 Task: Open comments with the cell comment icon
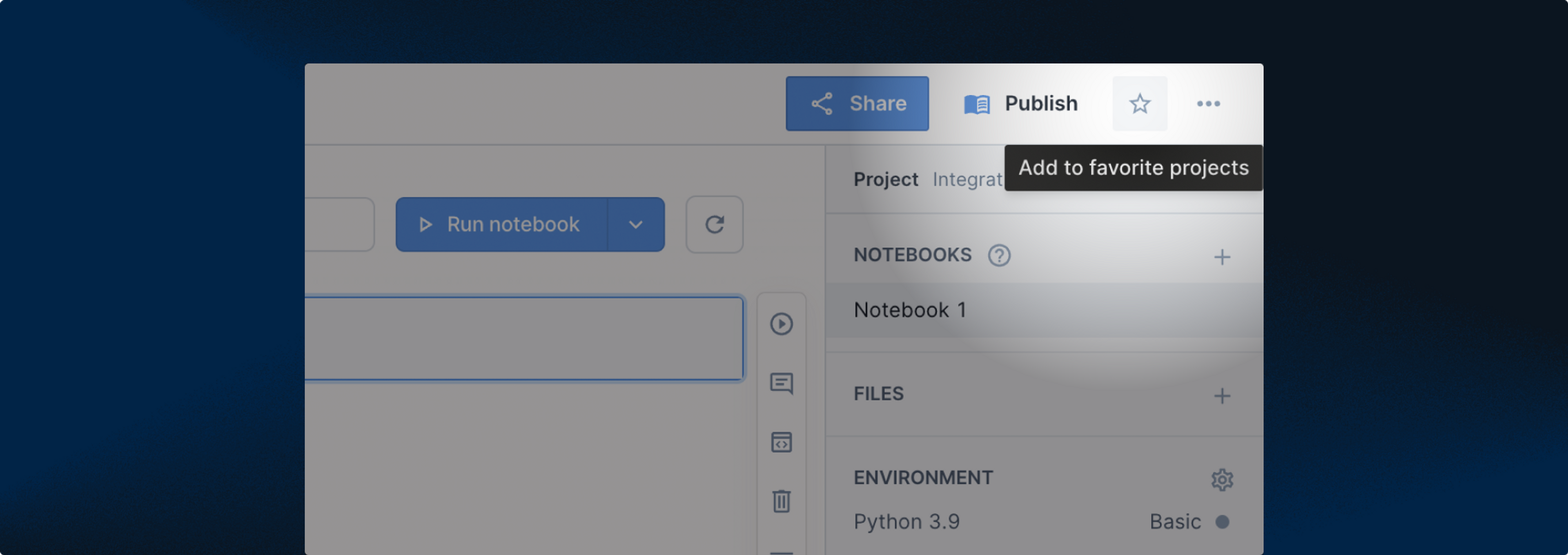click(x=782, y=383)
